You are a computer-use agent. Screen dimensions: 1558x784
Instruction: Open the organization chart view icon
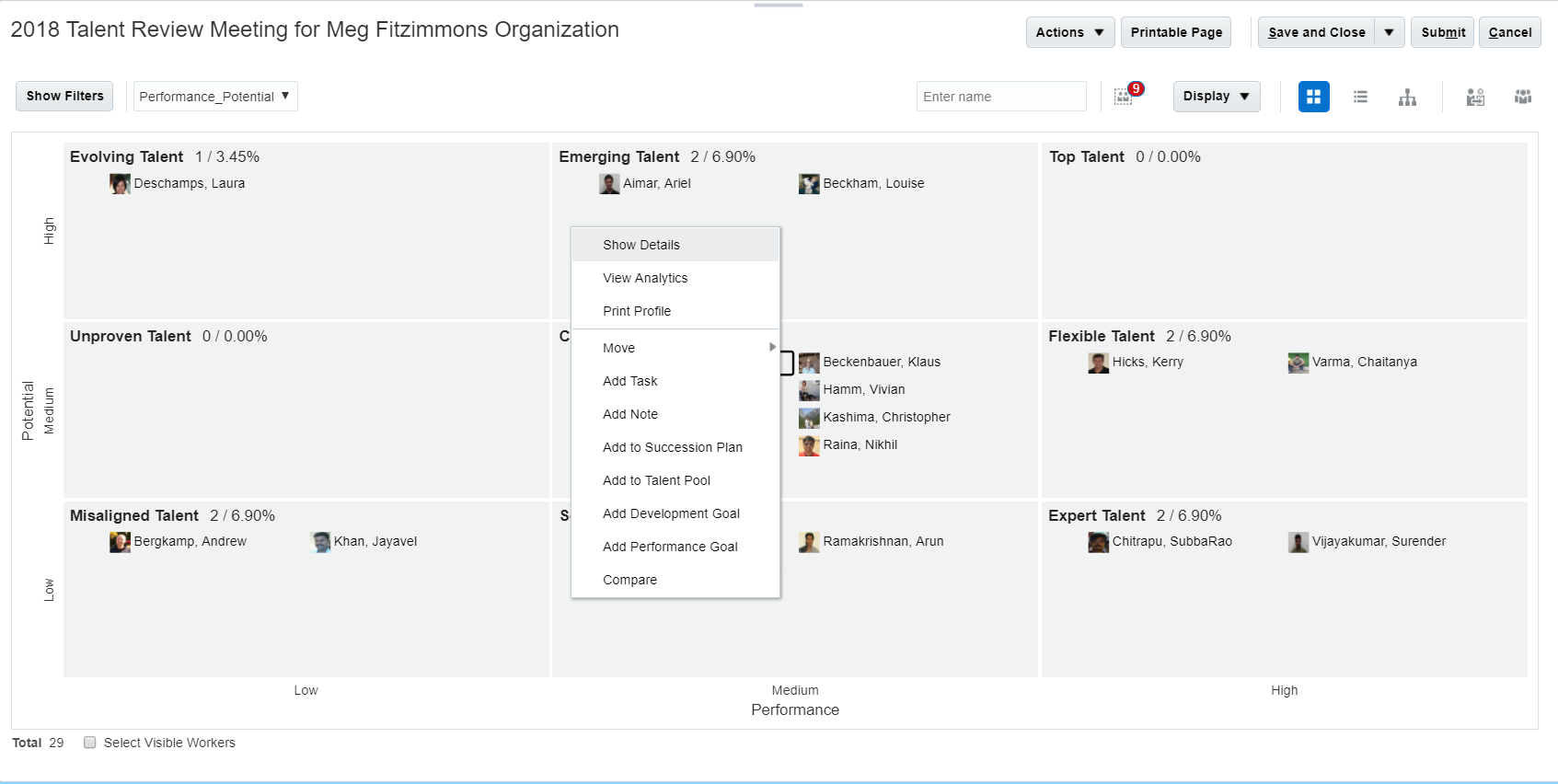pos(1407,97)
